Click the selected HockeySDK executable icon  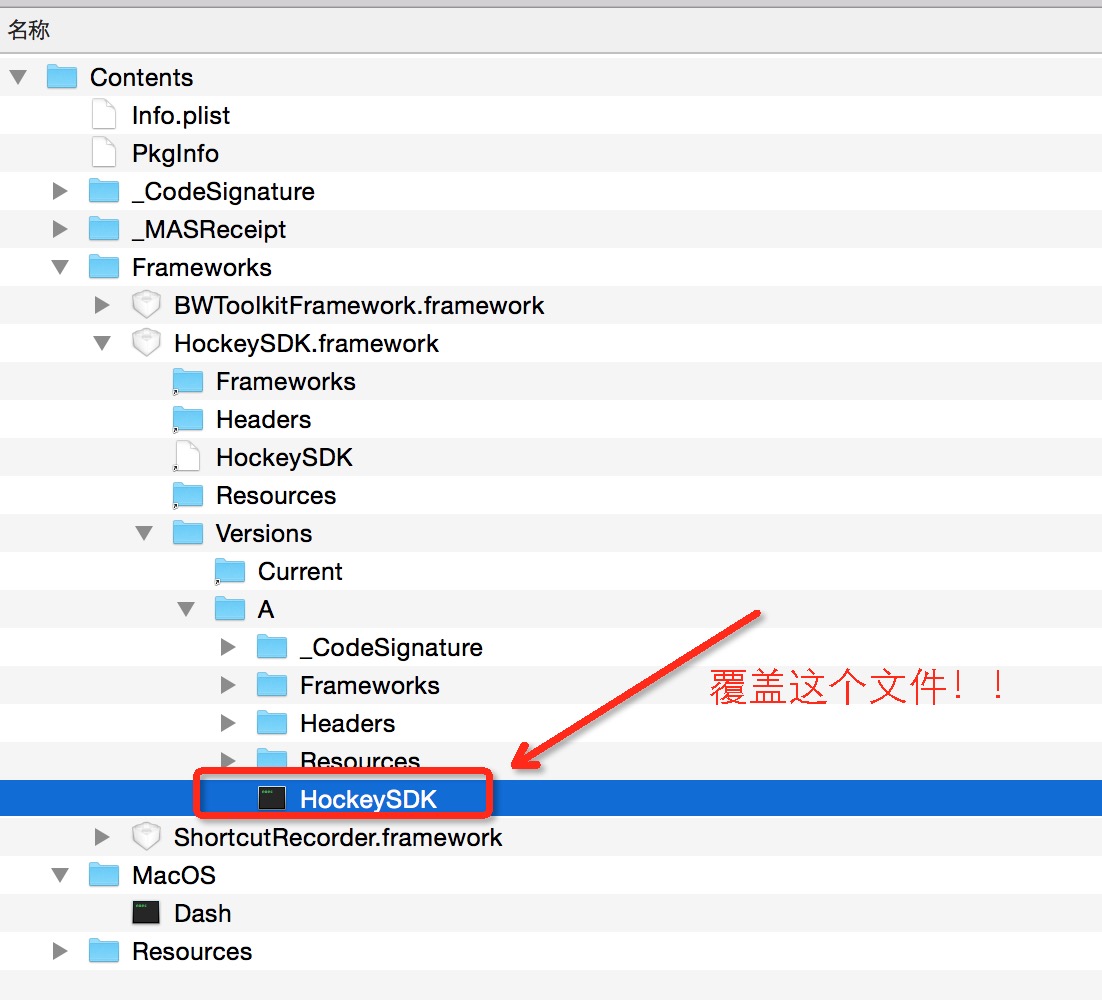(x=272, y=798)
